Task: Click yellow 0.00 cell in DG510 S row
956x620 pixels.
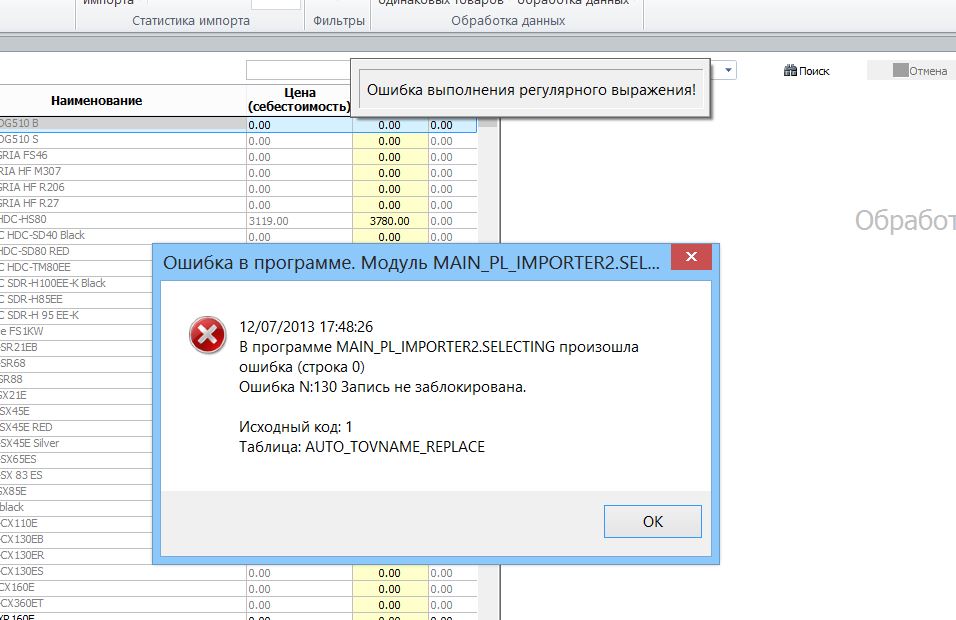Action: (390, 141)
